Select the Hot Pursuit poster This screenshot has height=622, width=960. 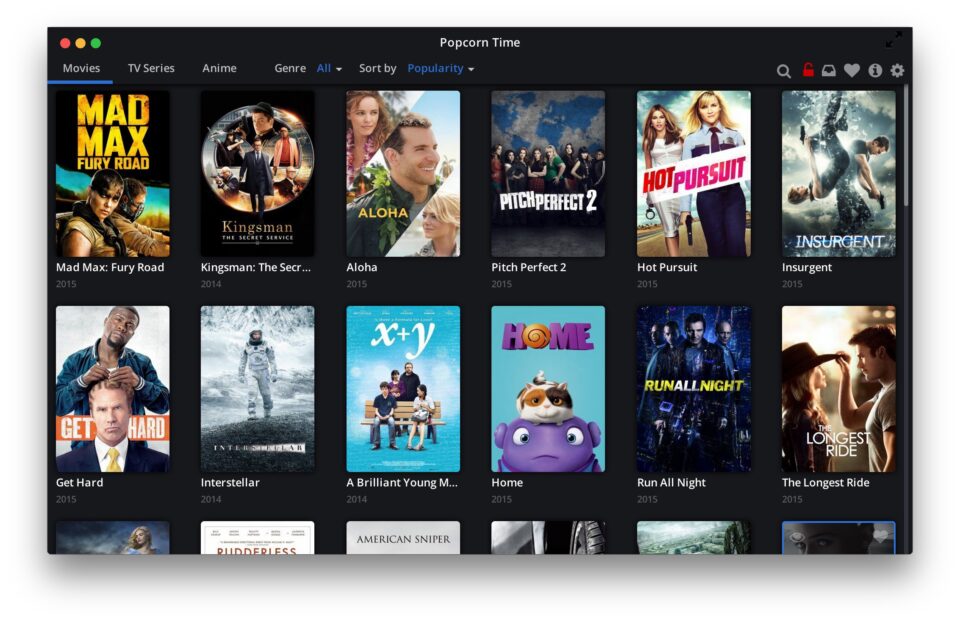click(x=694, y=173)
